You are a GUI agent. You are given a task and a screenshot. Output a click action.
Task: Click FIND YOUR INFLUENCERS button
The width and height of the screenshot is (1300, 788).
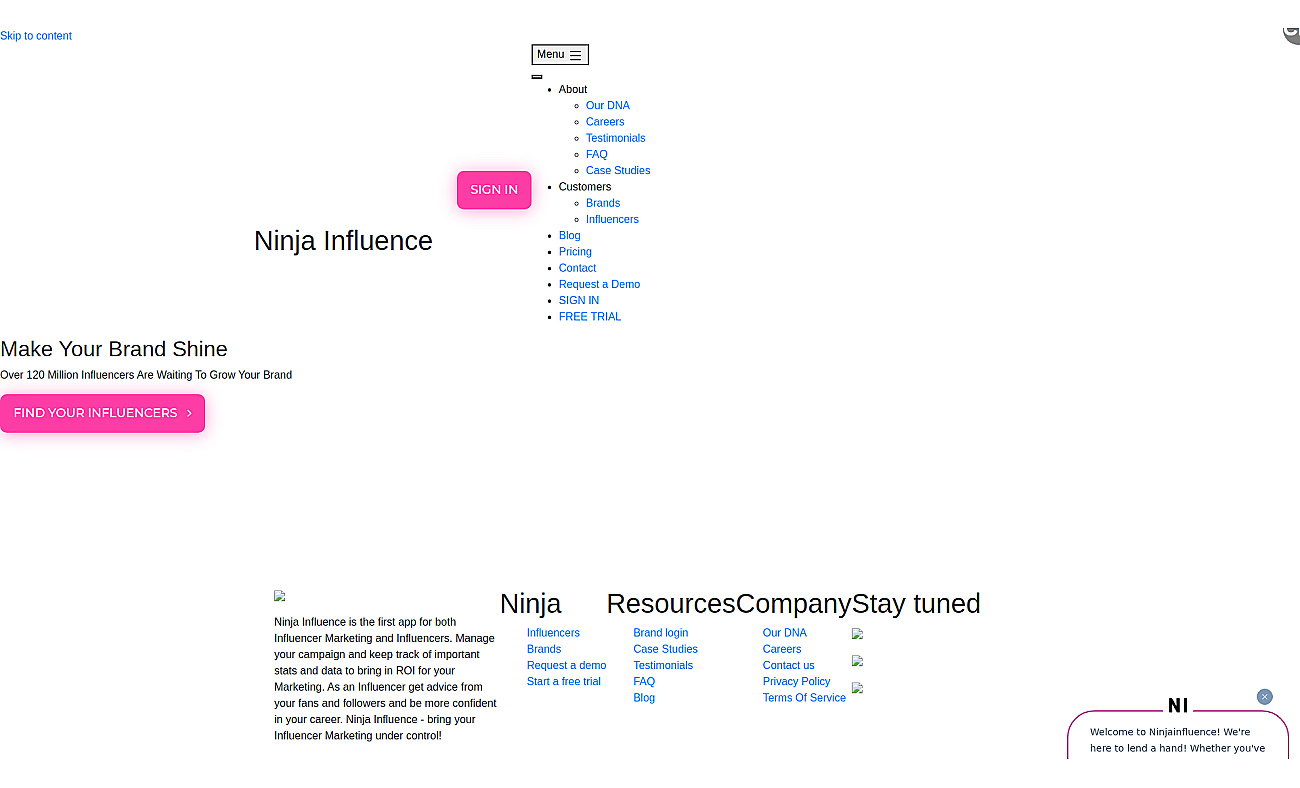102,413
